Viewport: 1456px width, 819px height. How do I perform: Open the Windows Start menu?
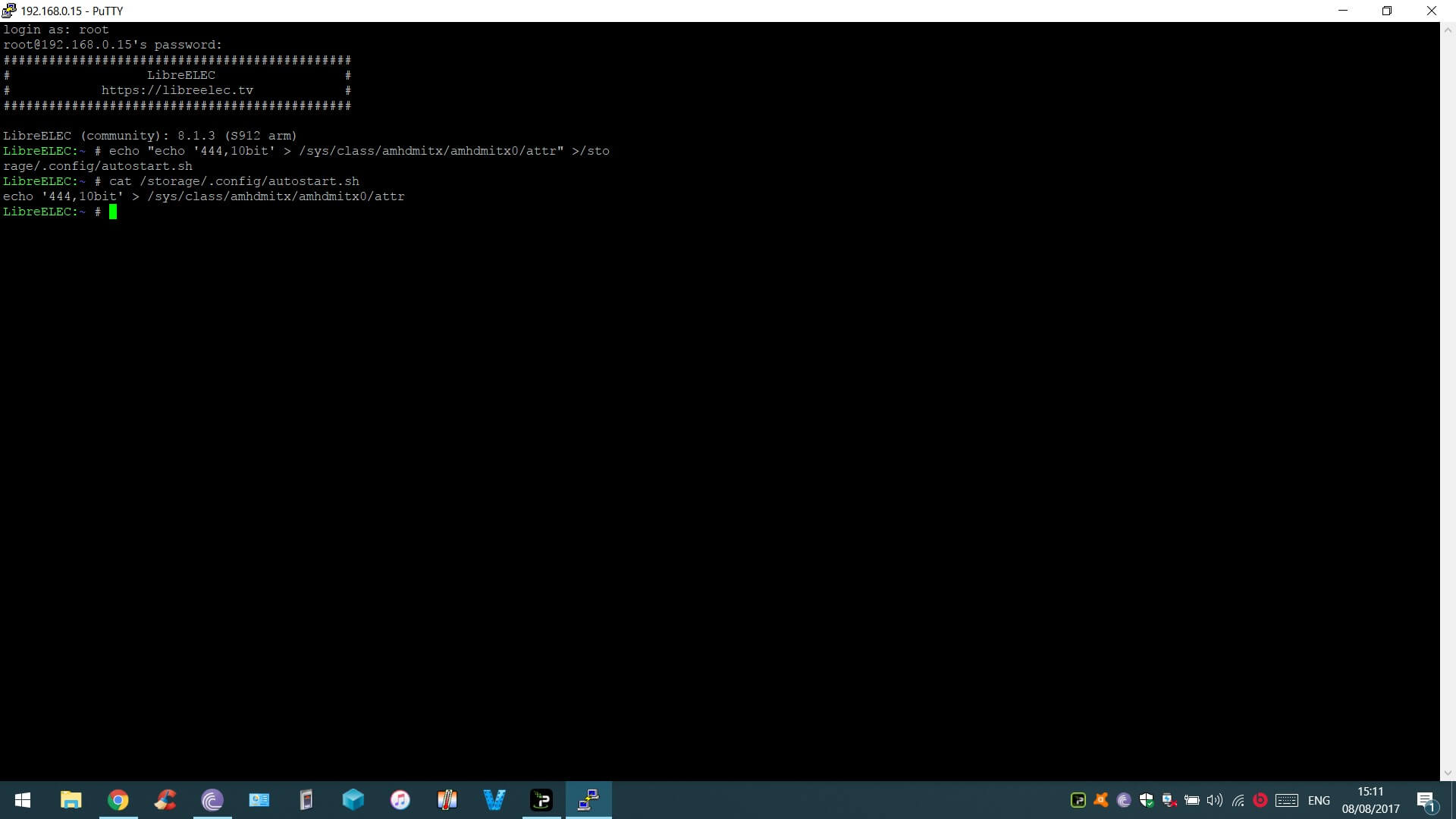tap(23, 800)
